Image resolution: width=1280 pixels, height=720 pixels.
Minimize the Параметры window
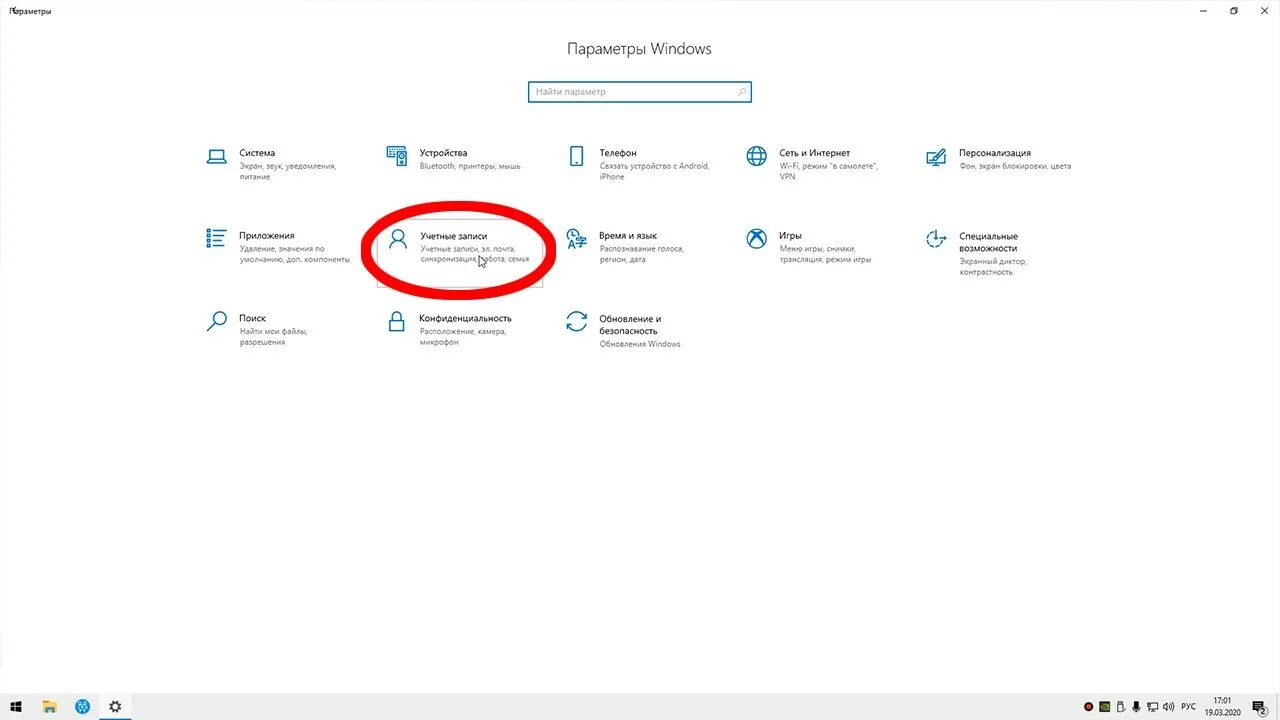tap(1204, 10)
